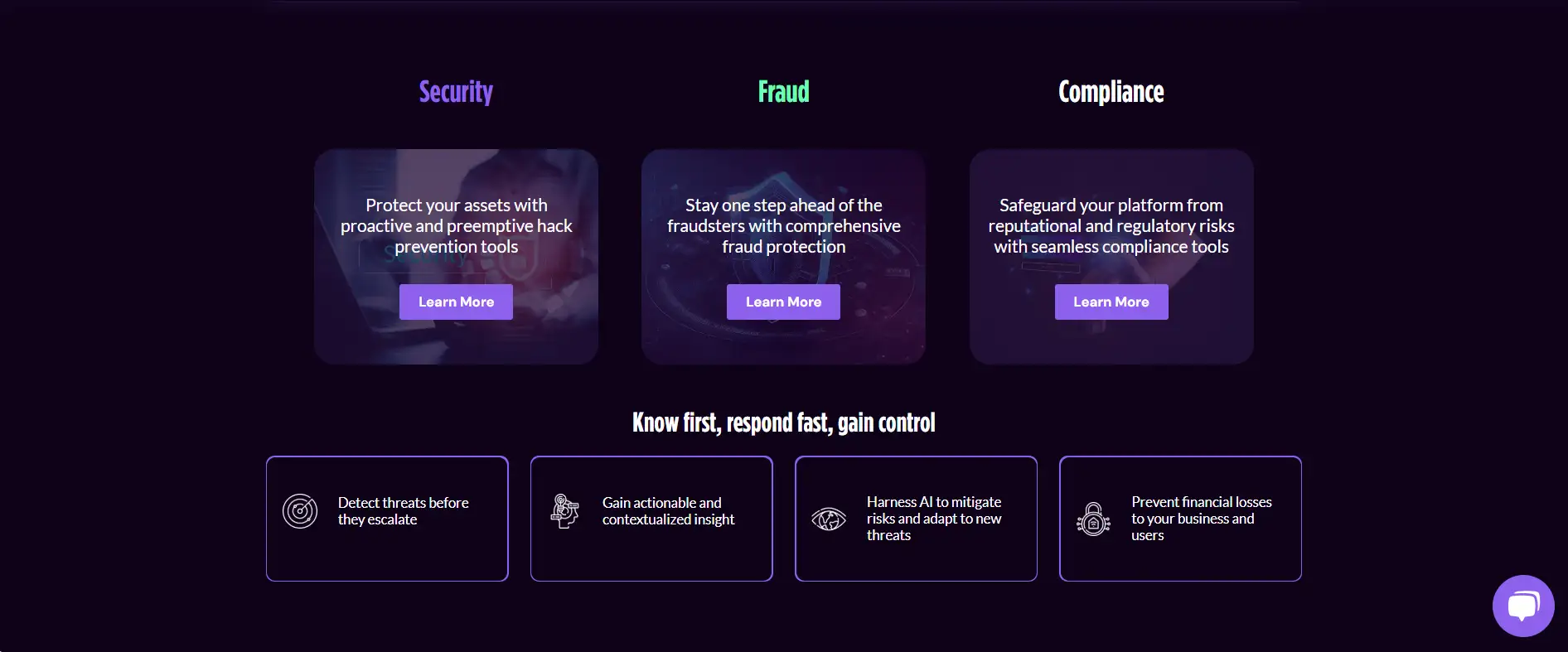Click Learn More under Compliance
Viewport: 1568px width, 652px height.
[1111, 302]
